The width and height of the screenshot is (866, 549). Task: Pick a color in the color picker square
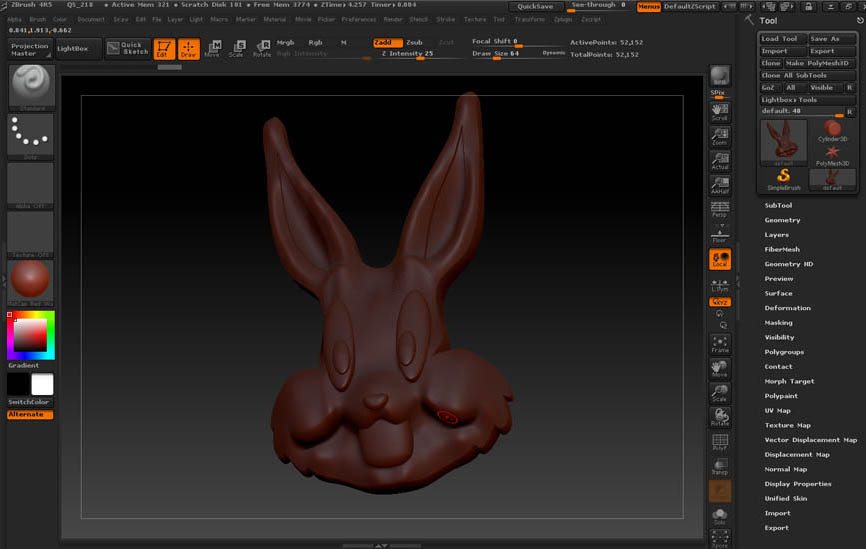[x=30, y=335]
